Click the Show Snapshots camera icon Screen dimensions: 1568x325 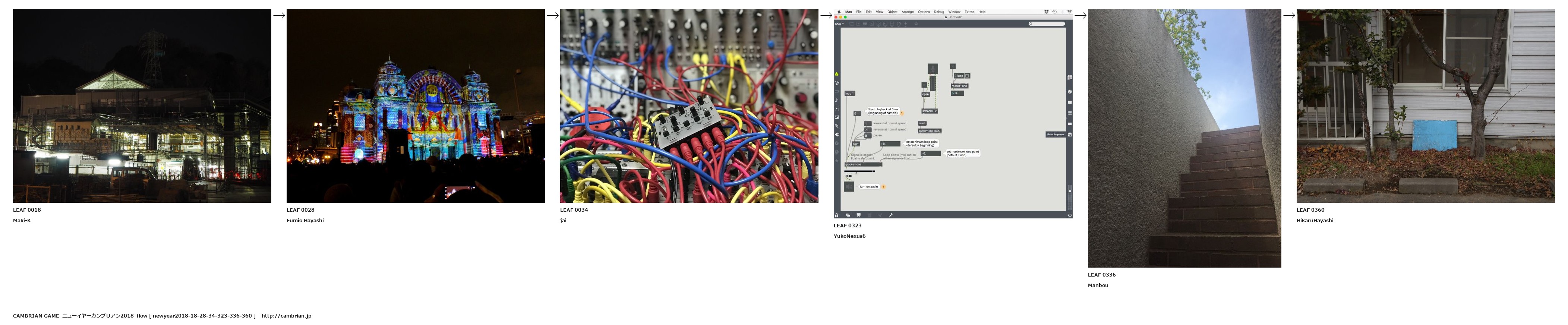pyautogui.click(x=1069, y=135)
